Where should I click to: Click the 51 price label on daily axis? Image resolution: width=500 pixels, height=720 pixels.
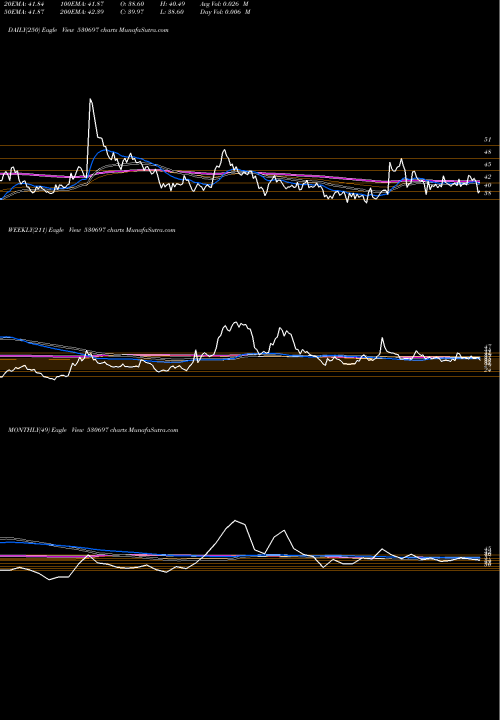[x=487, y=139]
